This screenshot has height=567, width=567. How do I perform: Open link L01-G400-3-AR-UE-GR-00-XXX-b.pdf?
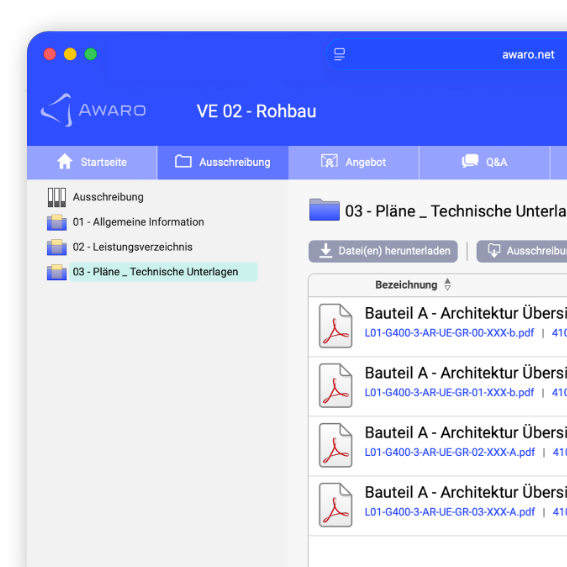[449, 333]
